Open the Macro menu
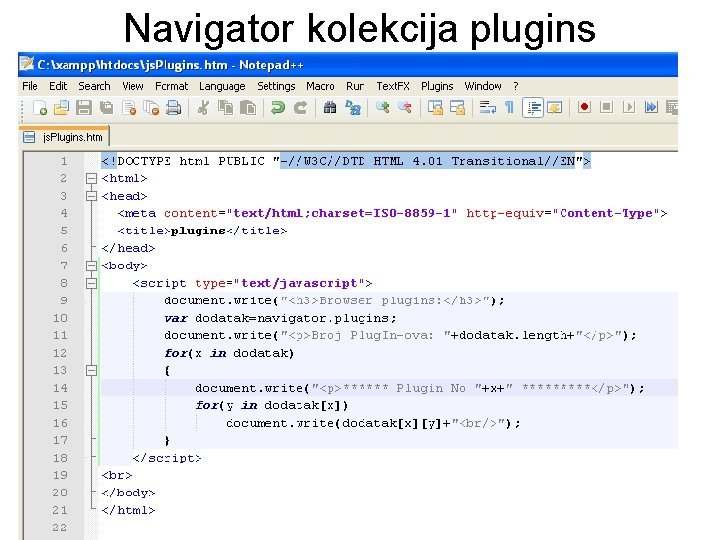The width and height of the screenshot is (720, 540). coord(320,86)
